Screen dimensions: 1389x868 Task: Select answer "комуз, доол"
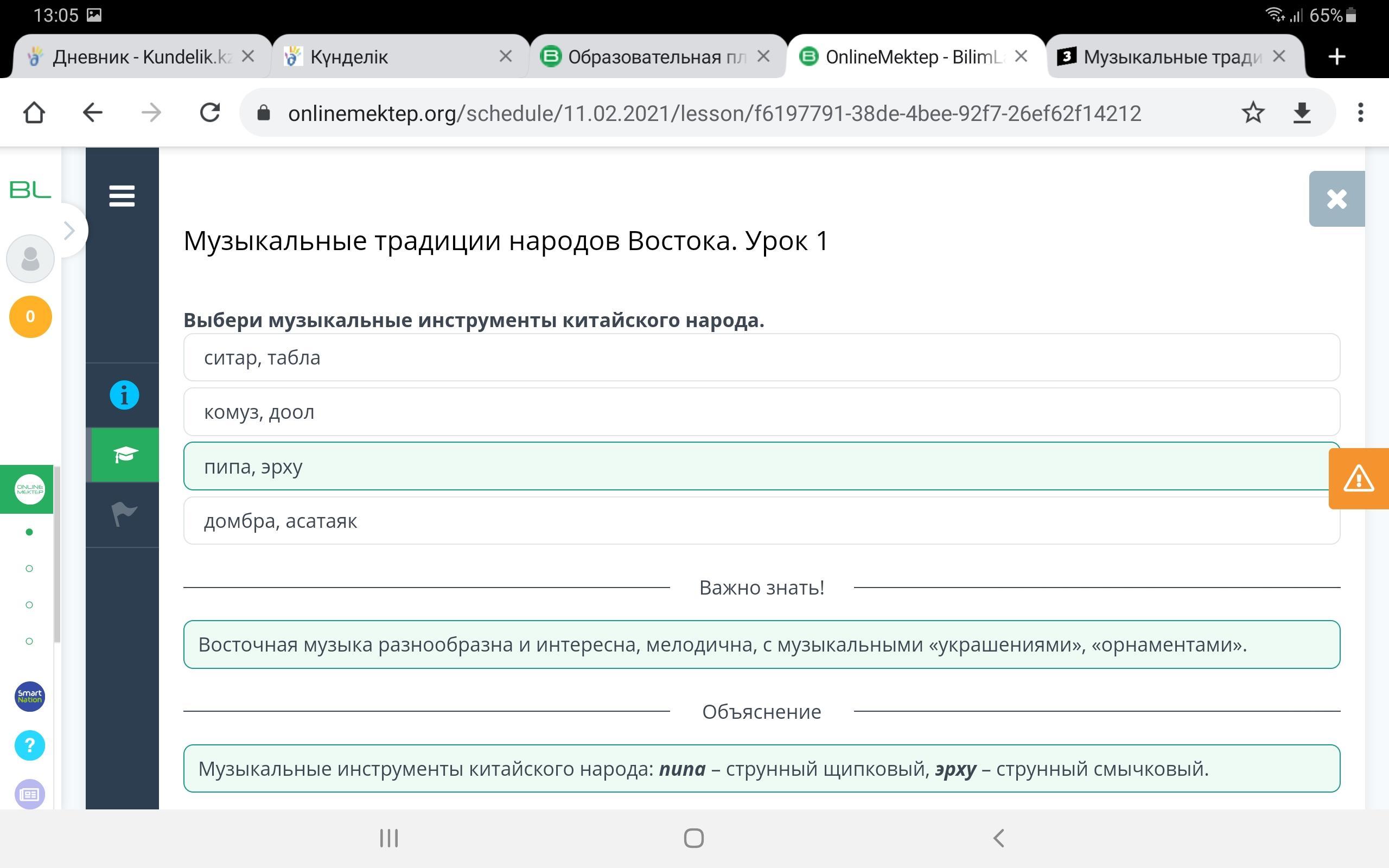coord(761,412)
